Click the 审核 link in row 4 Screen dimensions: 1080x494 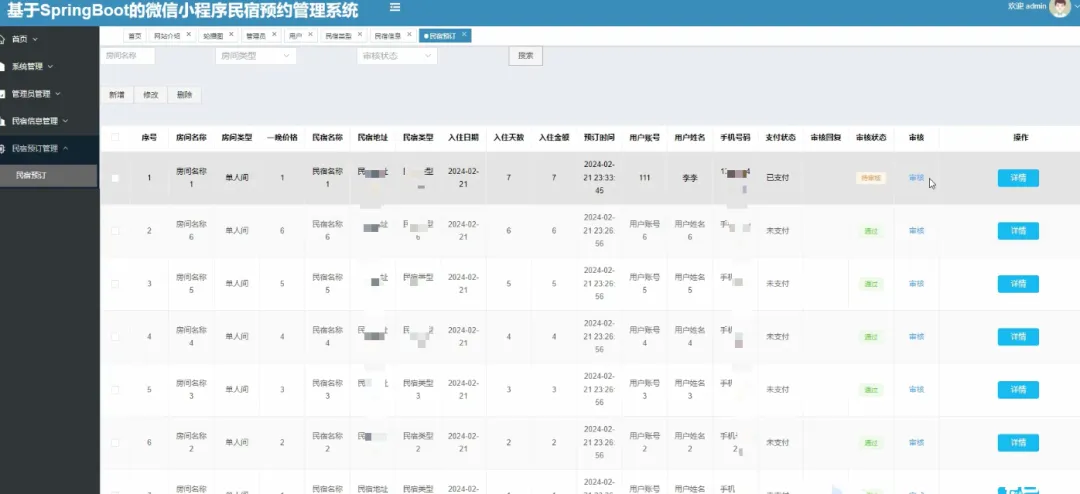tap(916, 337)
